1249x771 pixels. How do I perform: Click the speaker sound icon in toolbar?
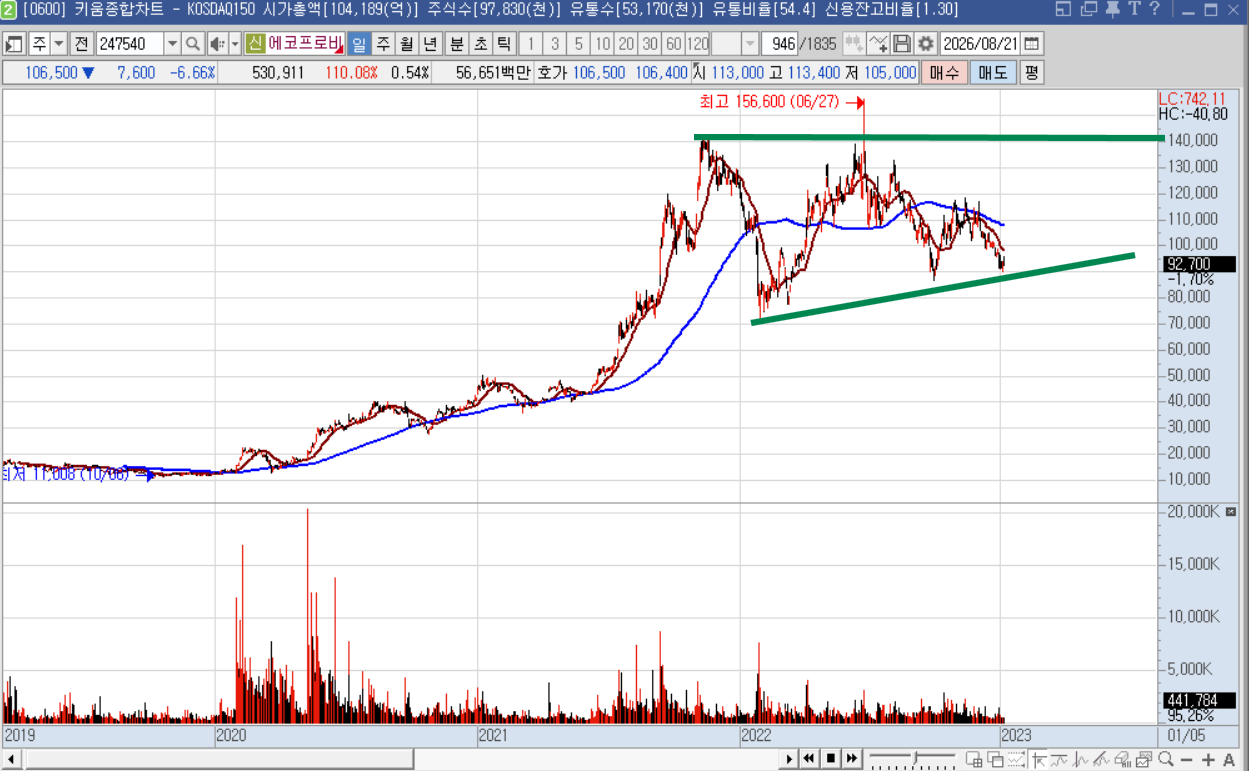pos(217,45)
